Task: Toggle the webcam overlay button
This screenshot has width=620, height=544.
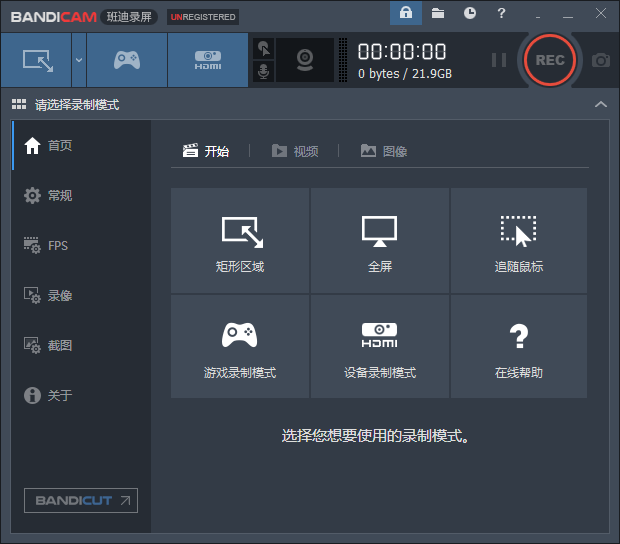Action: coord(305,60)
